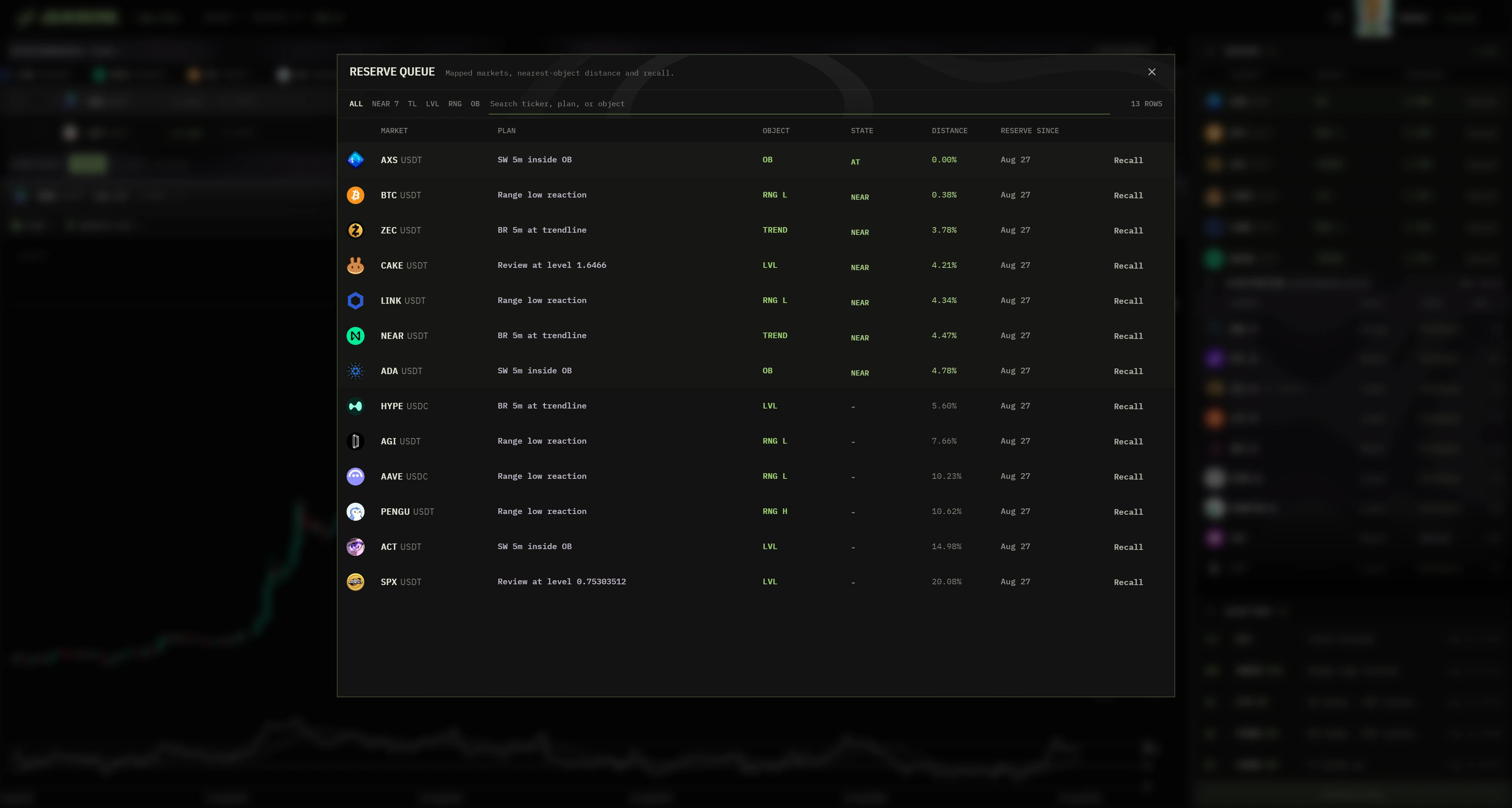This screenshot has width=1512, height=808.
Task: Click the 20.08% distance value
Action: (946, 582)
